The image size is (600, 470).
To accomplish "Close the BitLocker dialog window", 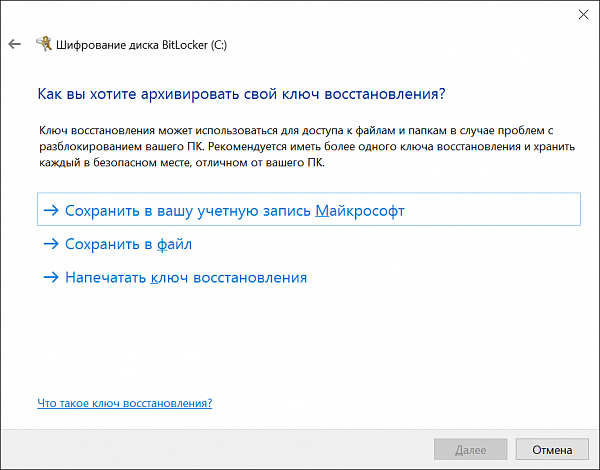I will coord(583,15).
